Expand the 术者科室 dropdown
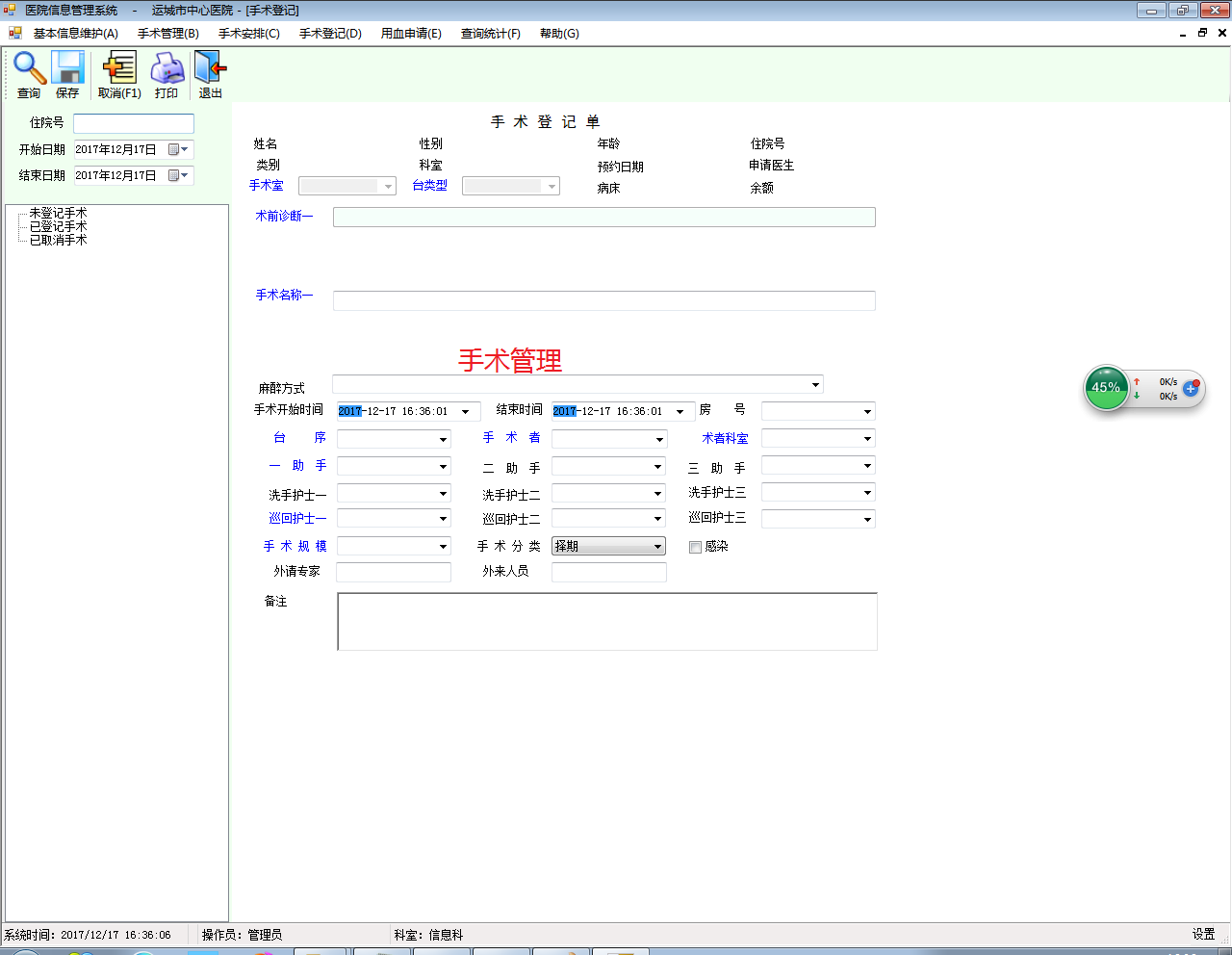This screenshot has width=1232, height=955. [867, 439]
